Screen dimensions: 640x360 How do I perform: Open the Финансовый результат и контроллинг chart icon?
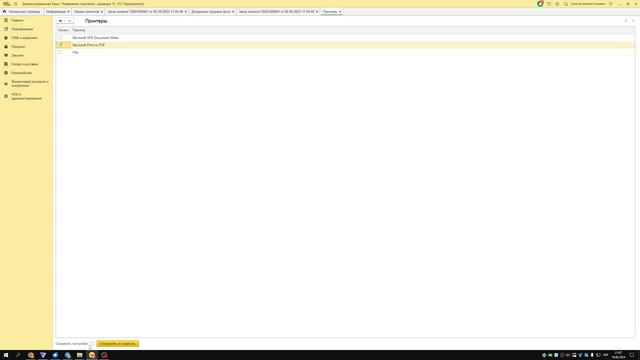(x=6, y=84)
